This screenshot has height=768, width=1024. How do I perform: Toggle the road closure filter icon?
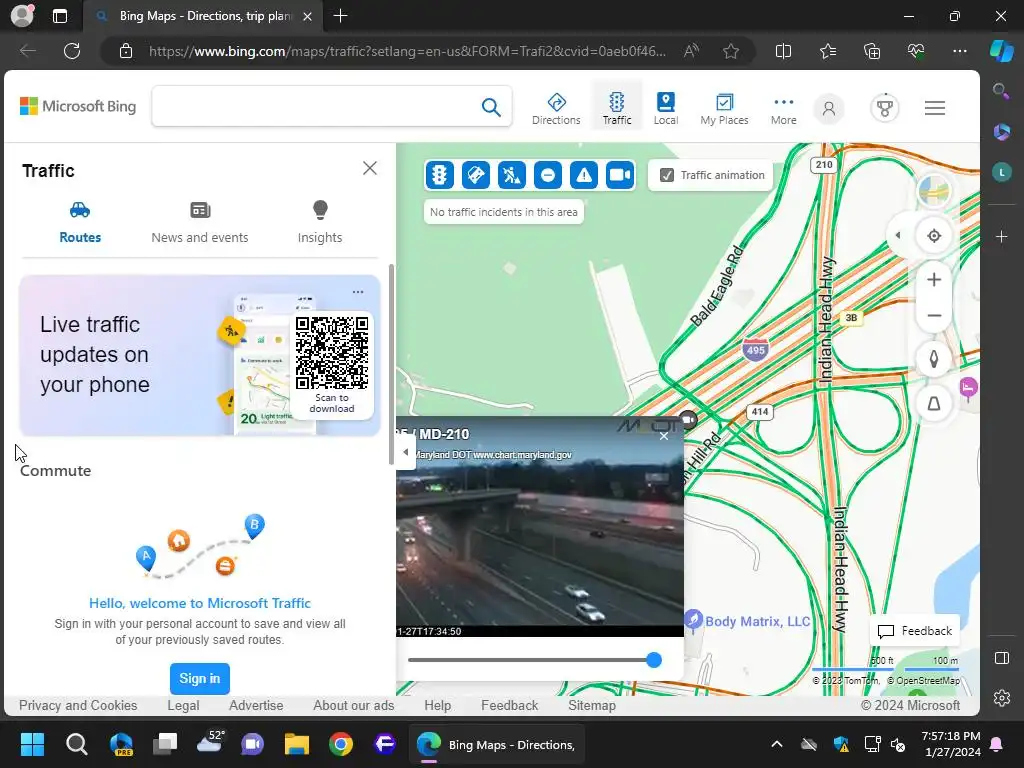pyautogui.click(x=548, y=175)
